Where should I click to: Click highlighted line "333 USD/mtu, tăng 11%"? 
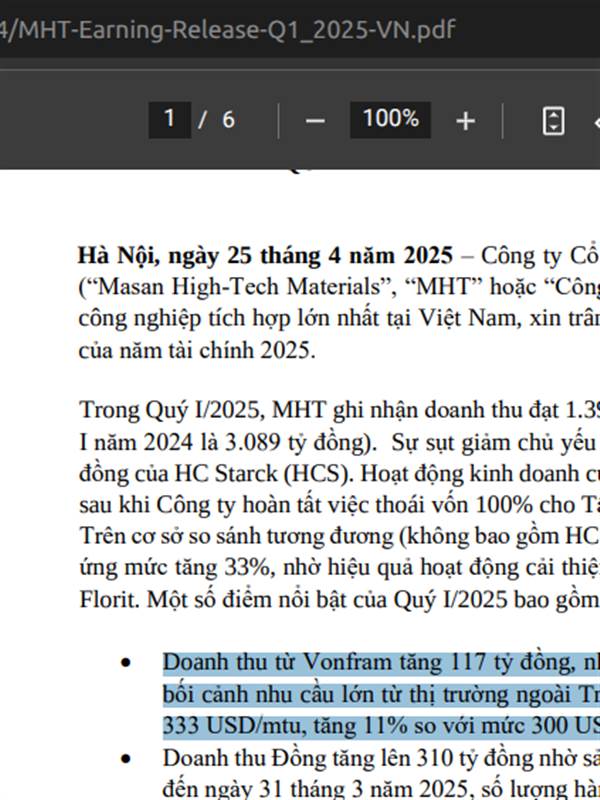(381, 725)
